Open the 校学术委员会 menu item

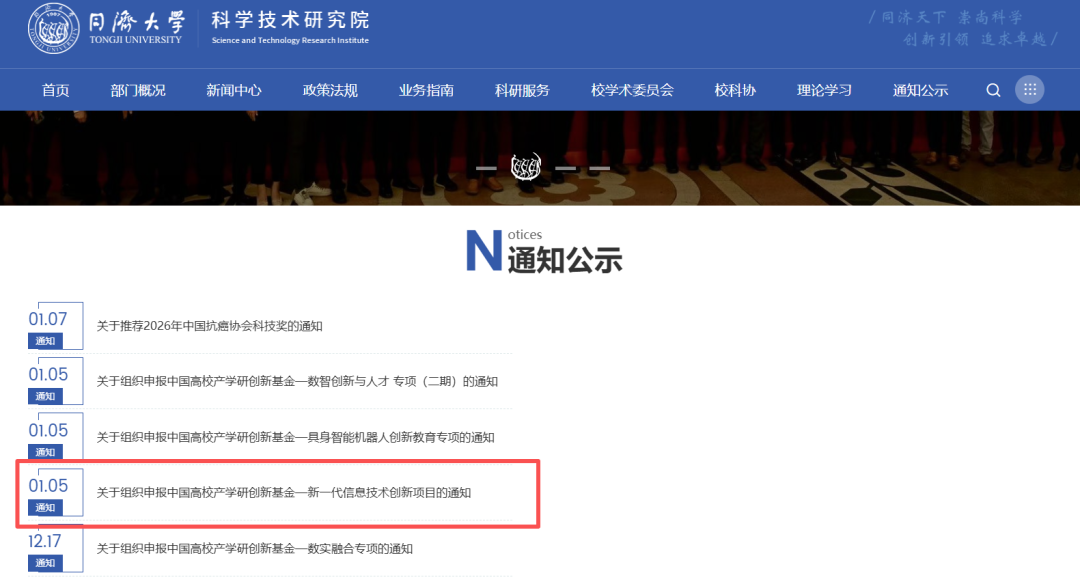pyautogui.click(x=631, y=89)
